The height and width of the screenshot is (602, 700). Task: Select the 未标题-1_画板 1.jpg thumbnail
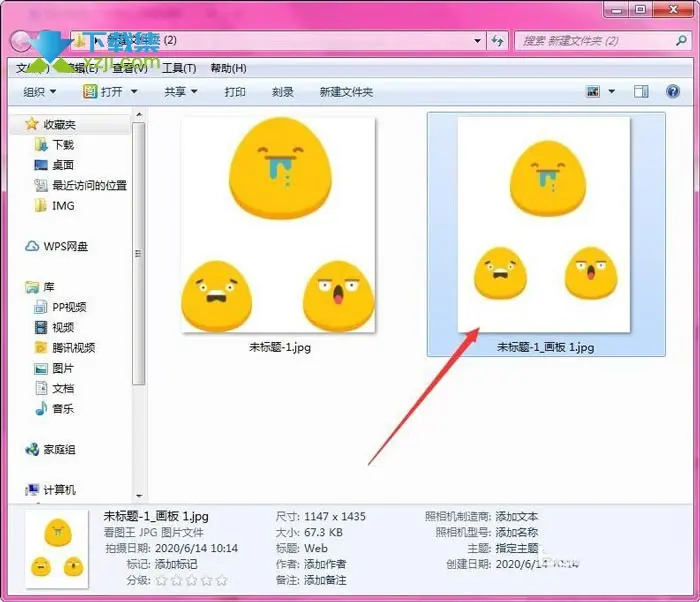pos(544,225)
